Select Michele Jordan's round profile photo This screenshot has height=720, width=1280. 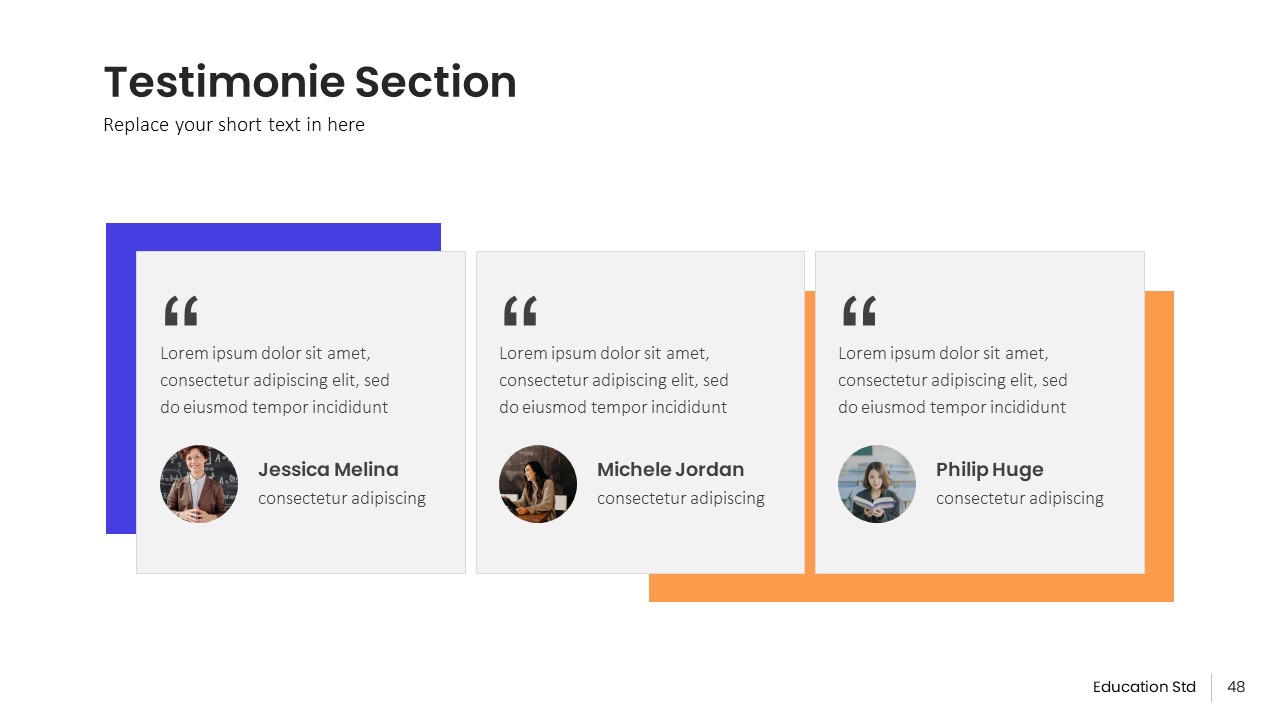[x=538, y=484]
